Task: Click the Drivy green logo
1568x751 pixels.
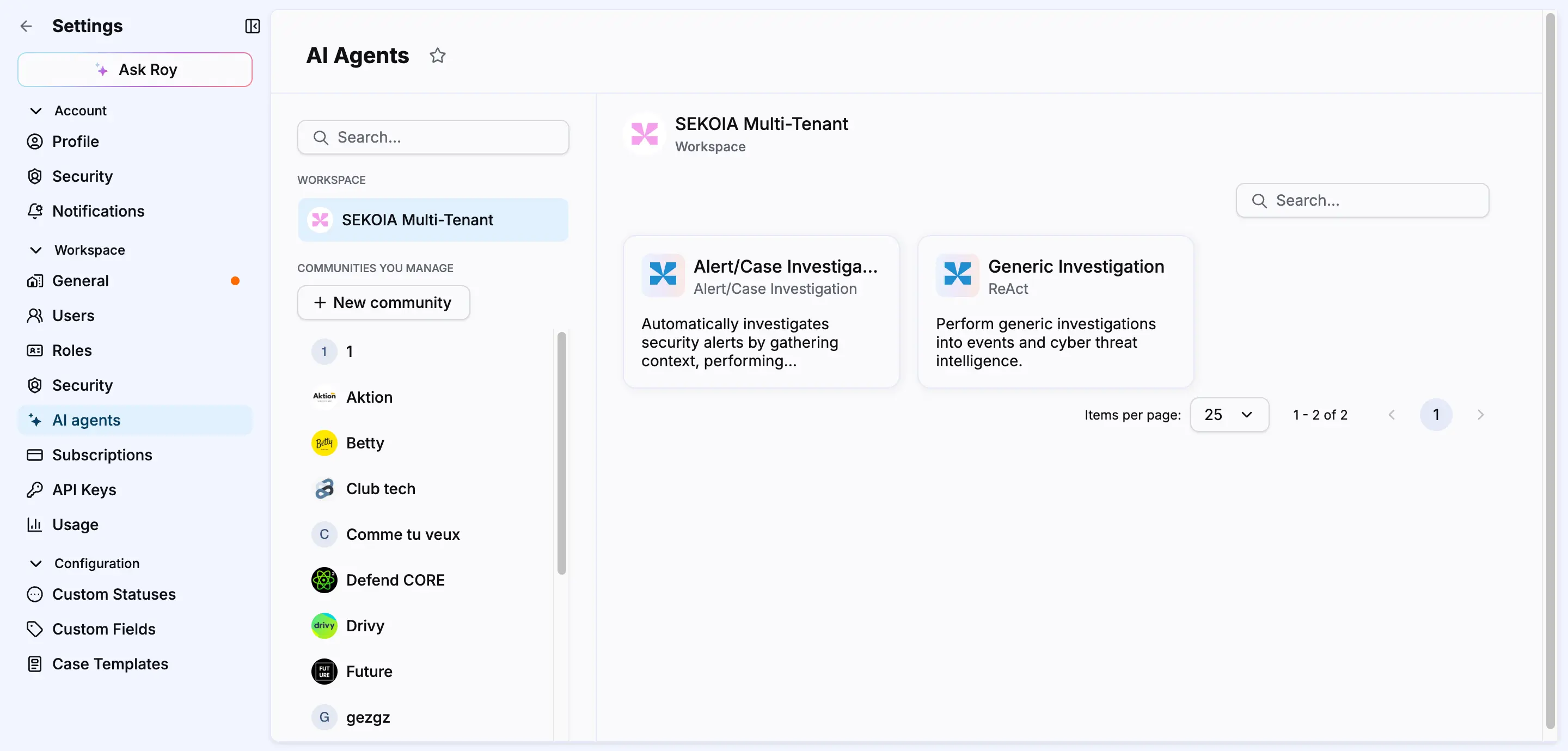Action: pos(324,625)
